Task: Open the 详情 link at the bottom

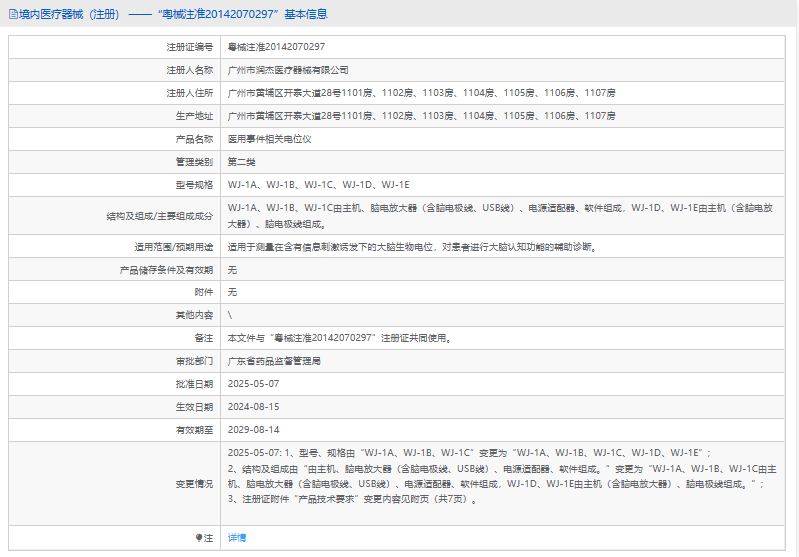Action: click(237, 538)
